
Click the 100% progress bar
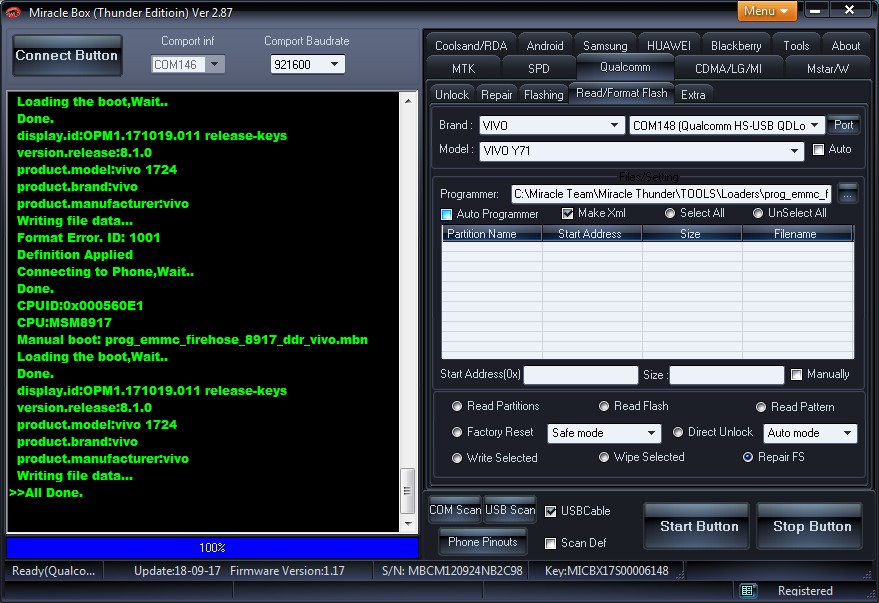click(212, 548)
